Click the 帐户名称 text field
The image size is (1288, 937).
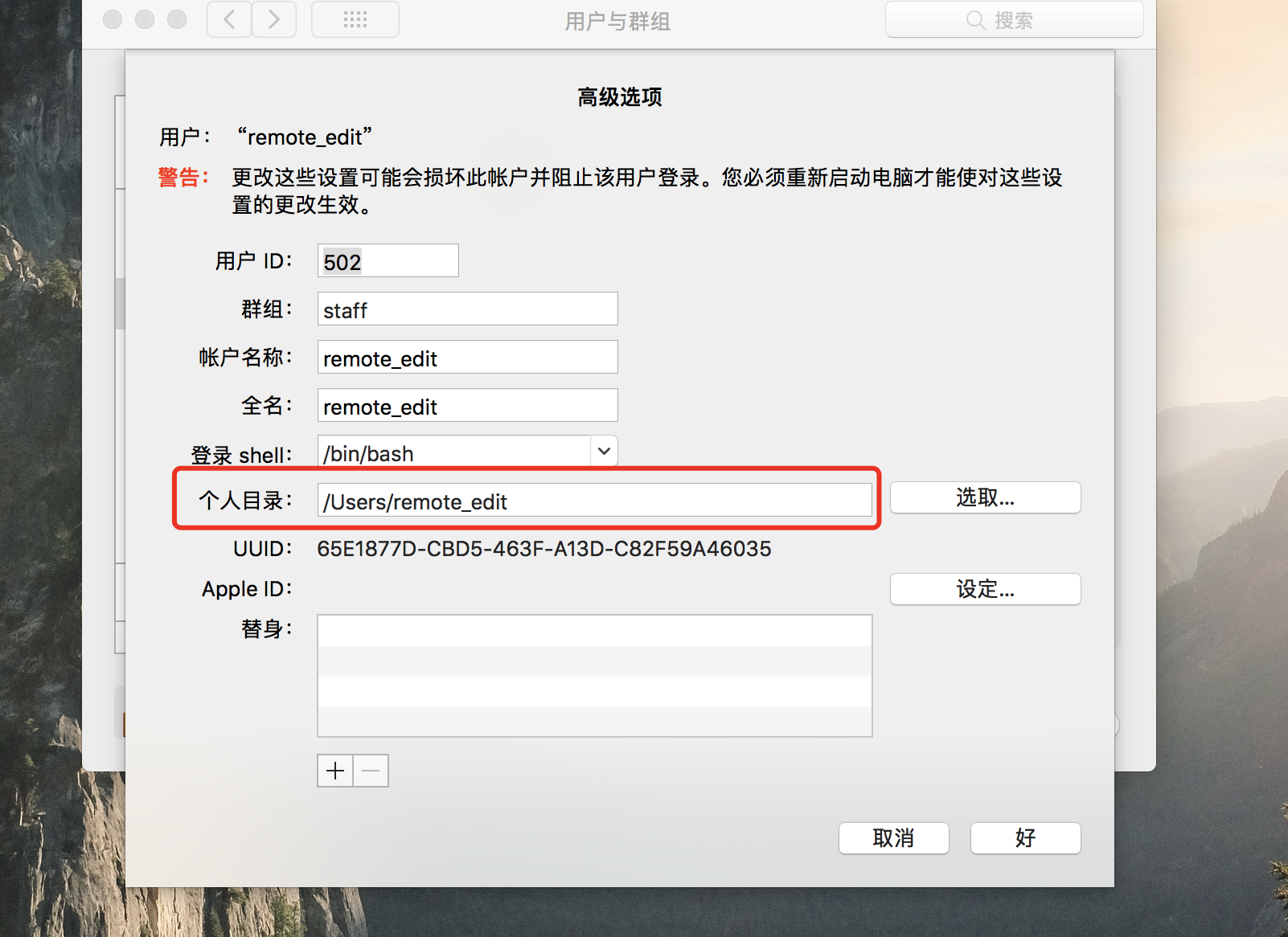coord(467,358)
